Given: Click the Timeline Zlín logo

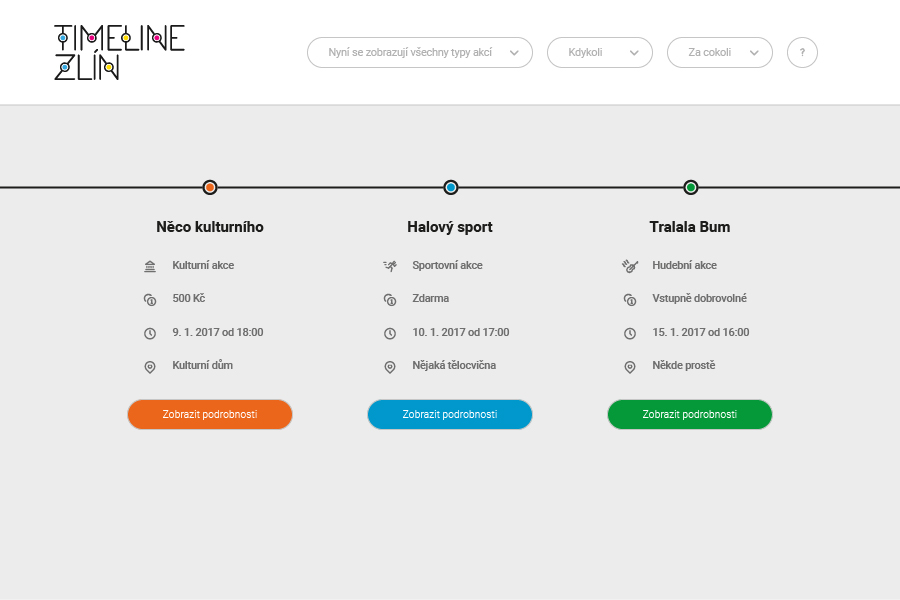Looking at the screenshot, I should [x=119, y=52].
